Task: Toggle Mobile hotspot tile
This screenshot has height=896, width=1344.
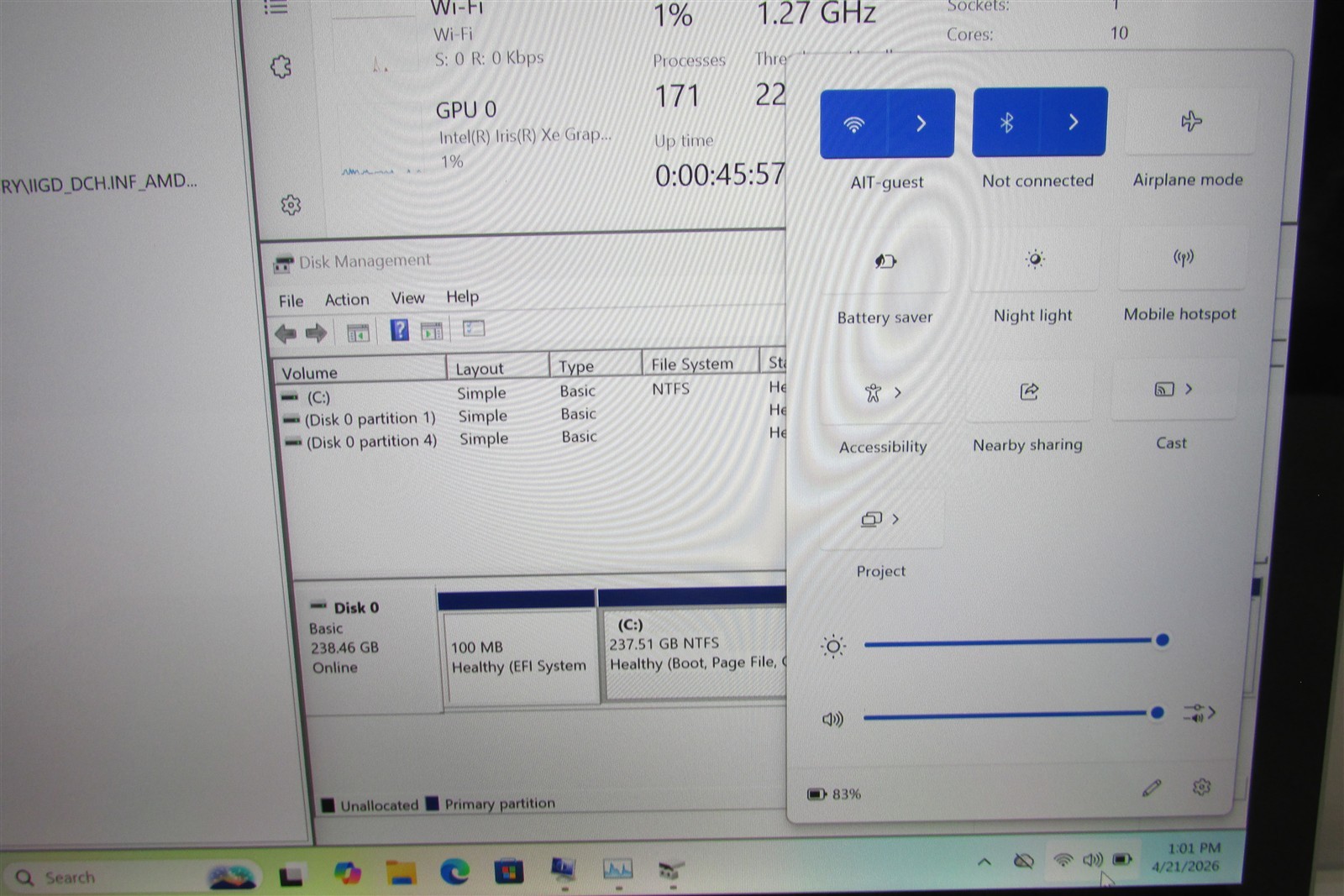Action: [x=1183, y=257]
